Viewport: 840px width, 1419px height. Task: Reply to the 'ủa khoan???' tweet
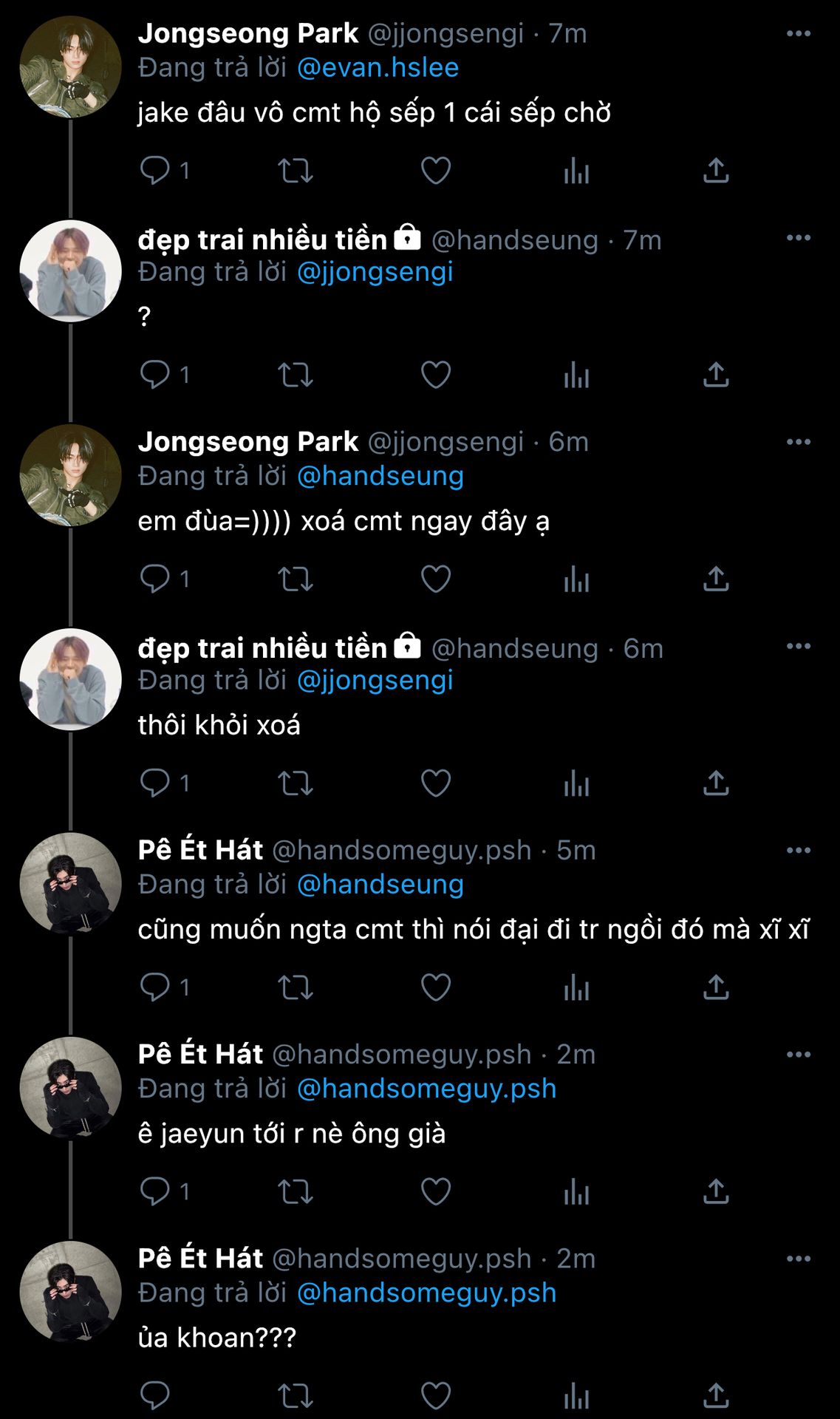tap(155, 1395)
